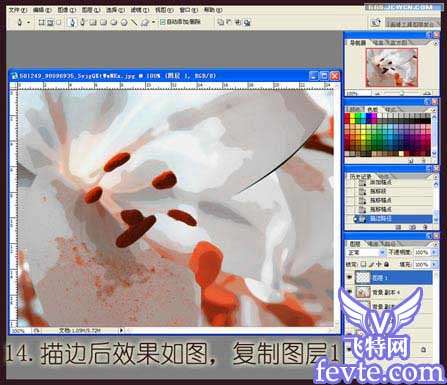Pick the blue swatch in top row

[369, 116]
